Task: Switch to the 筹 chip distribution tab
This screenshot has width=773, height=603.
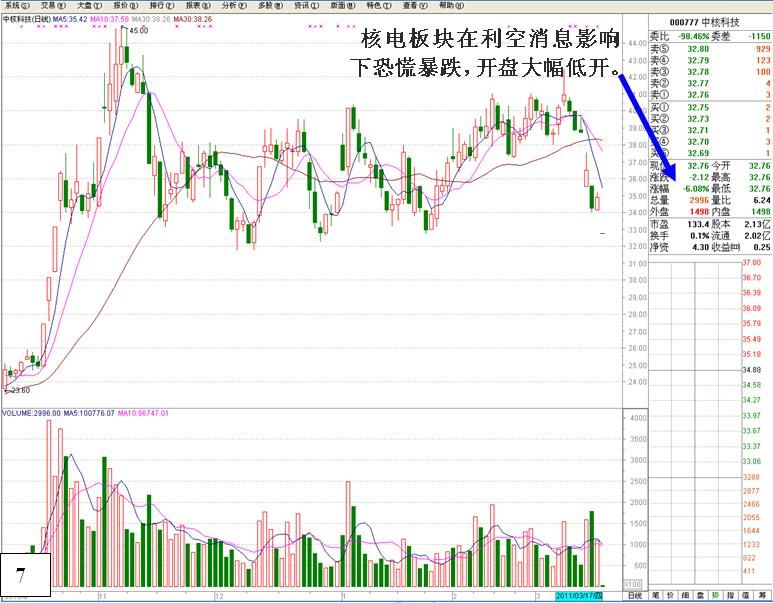Action: pyautogui.click(x=762, y=596)
